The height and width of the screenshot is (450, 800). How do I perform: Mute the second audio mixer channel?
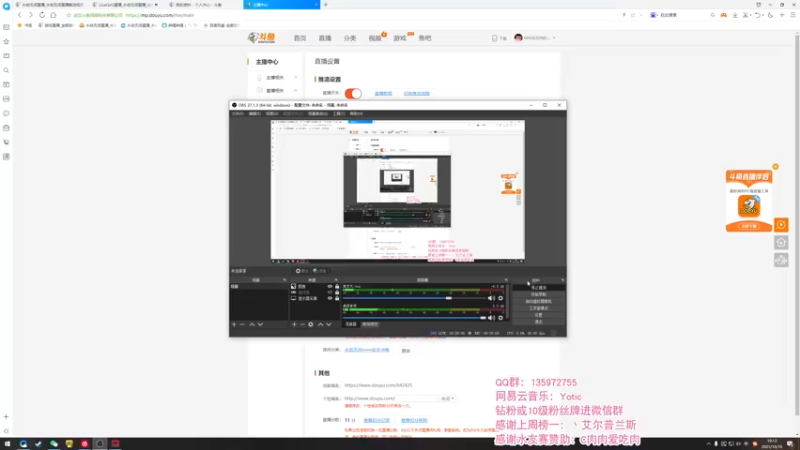pos(491,318)
